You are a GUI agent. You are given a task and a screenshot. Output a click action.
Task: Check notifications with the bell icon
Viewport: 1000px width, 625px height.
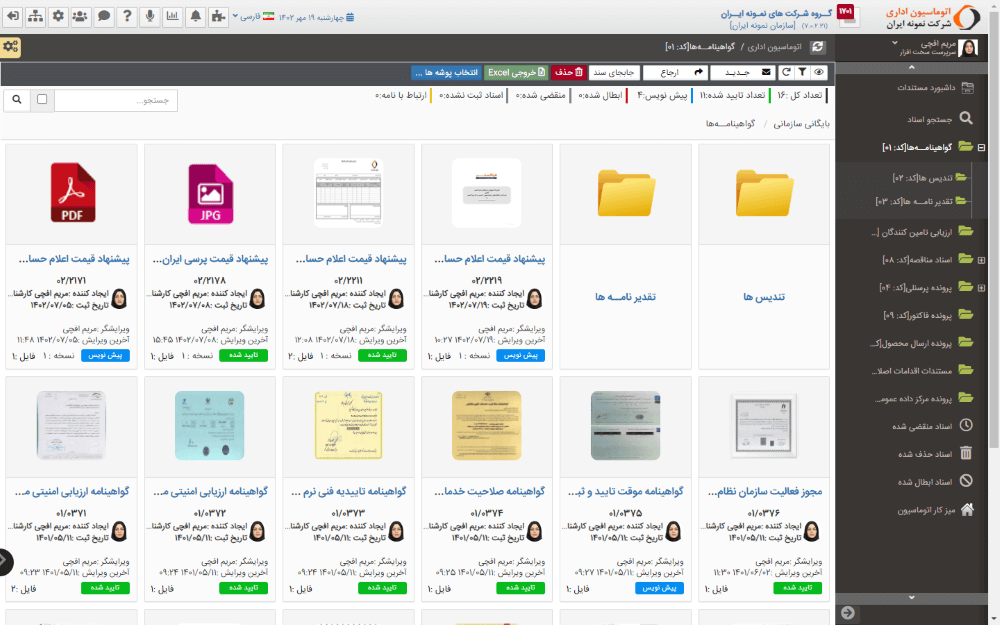[195, 16]
